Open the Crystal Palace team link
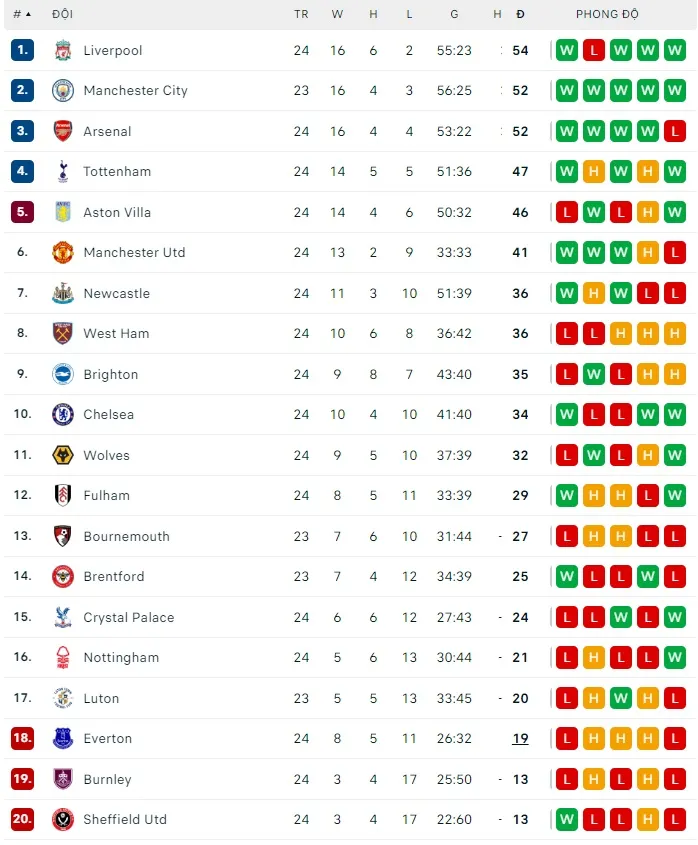698x845 pixels. pyautogui.click(x=128, y=617)
